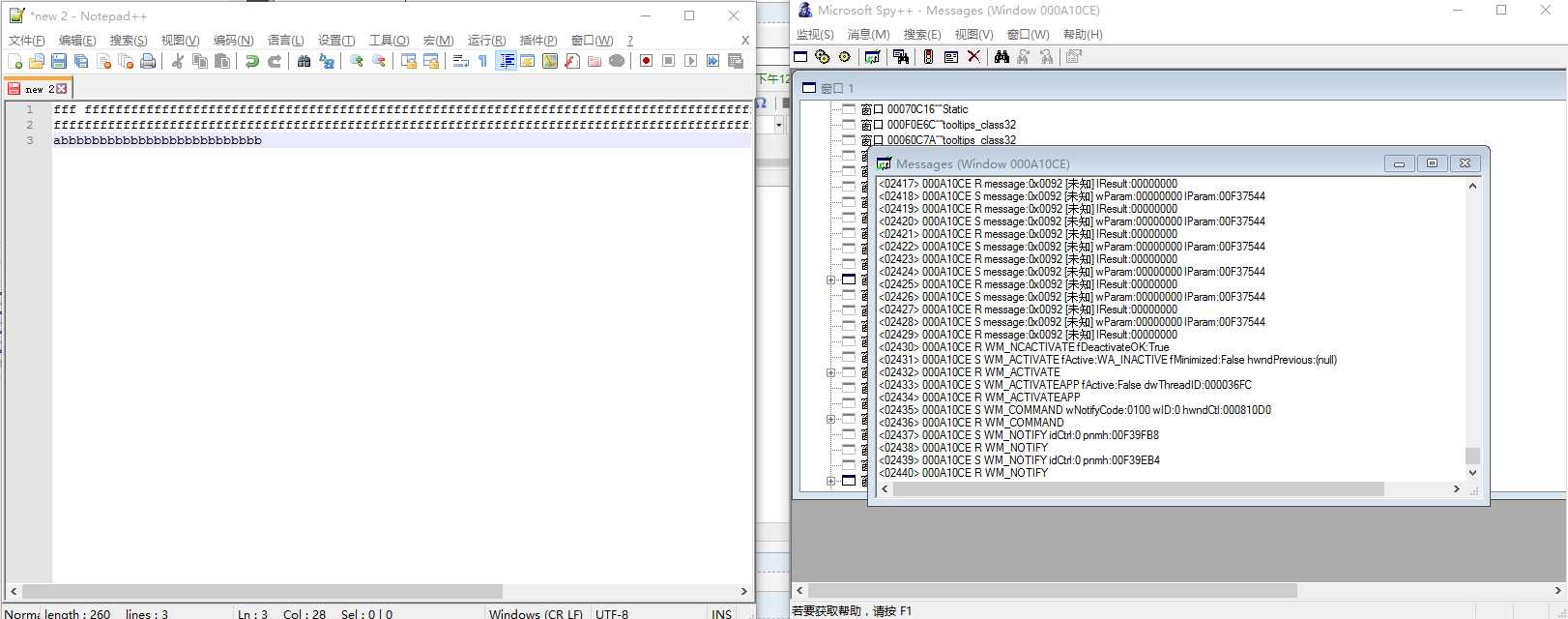This screenshot has height=619, width=1568.
Task: Open 编码(N) menu in Notepad++
Action: [234, 40]
